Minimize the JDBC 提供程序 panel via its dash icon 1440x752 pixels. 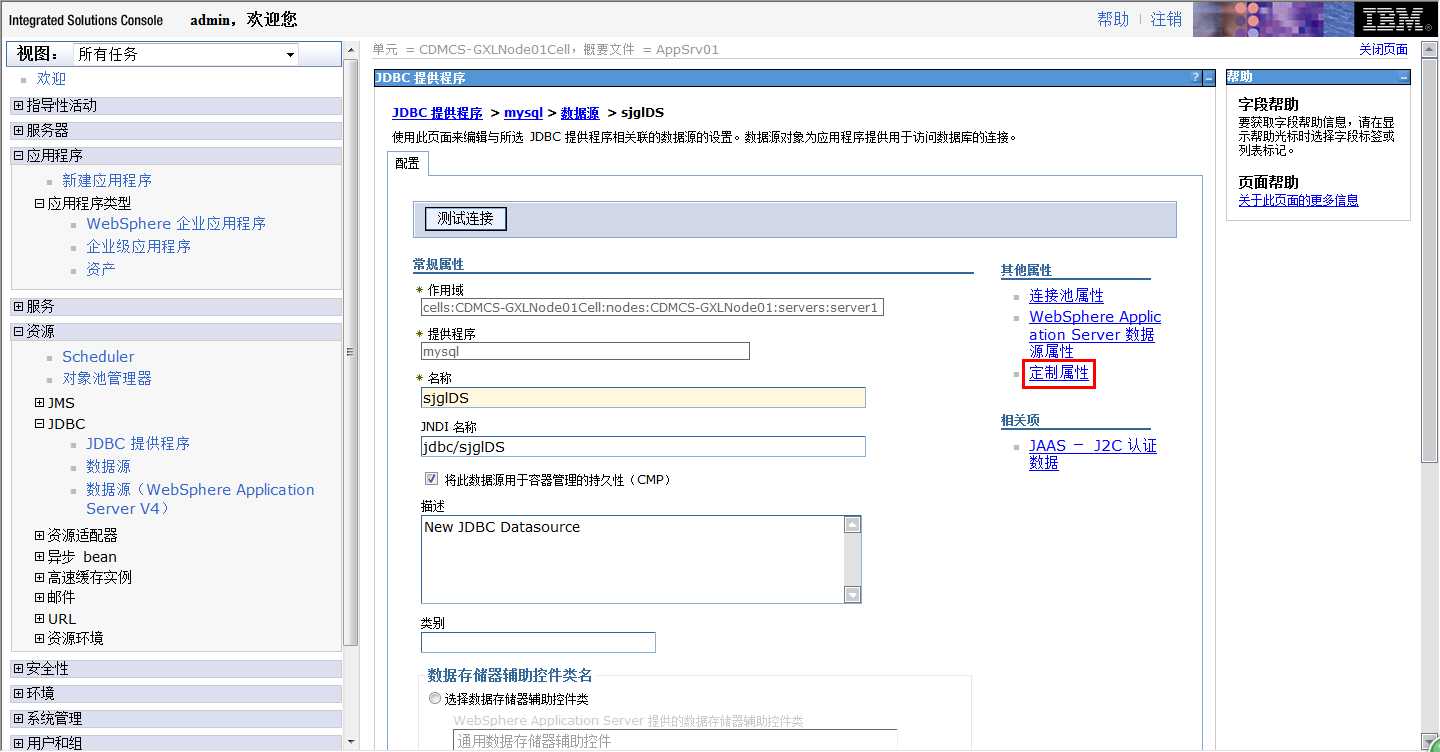pos(1209,78)
